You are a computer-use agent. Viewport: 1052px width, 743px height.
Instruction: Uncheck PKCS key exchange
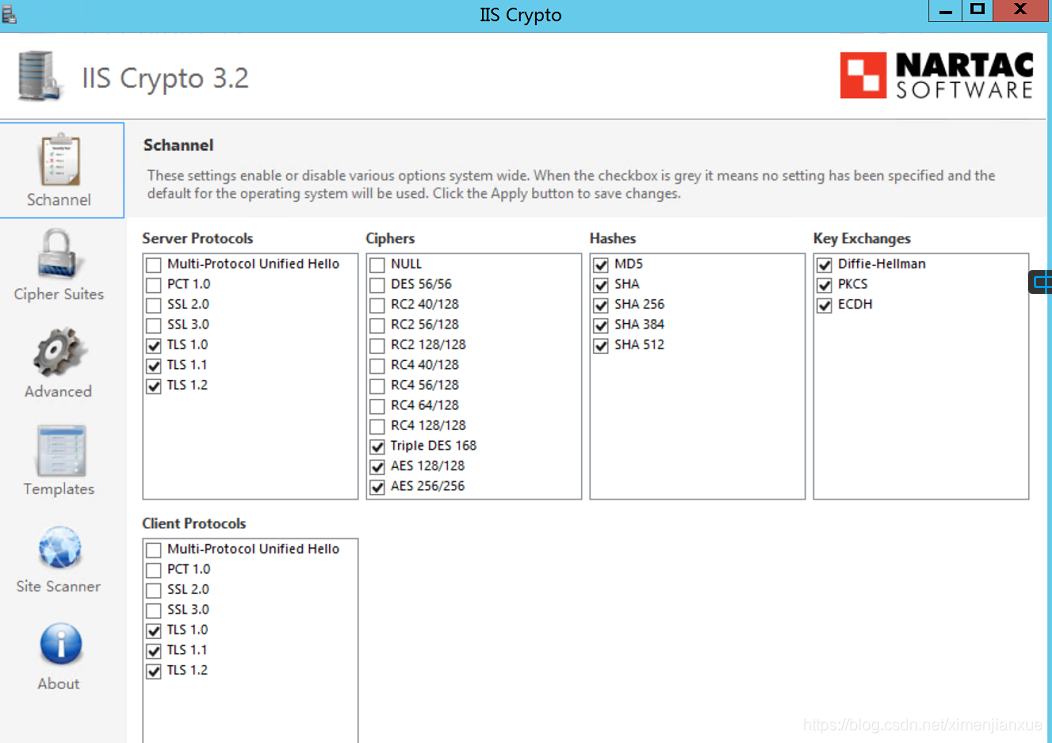point(824,285)
